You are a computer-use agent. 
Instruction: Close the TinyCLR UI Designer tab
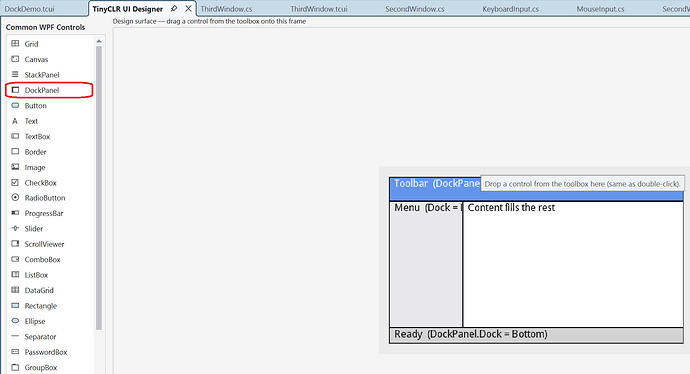[188, 8]
